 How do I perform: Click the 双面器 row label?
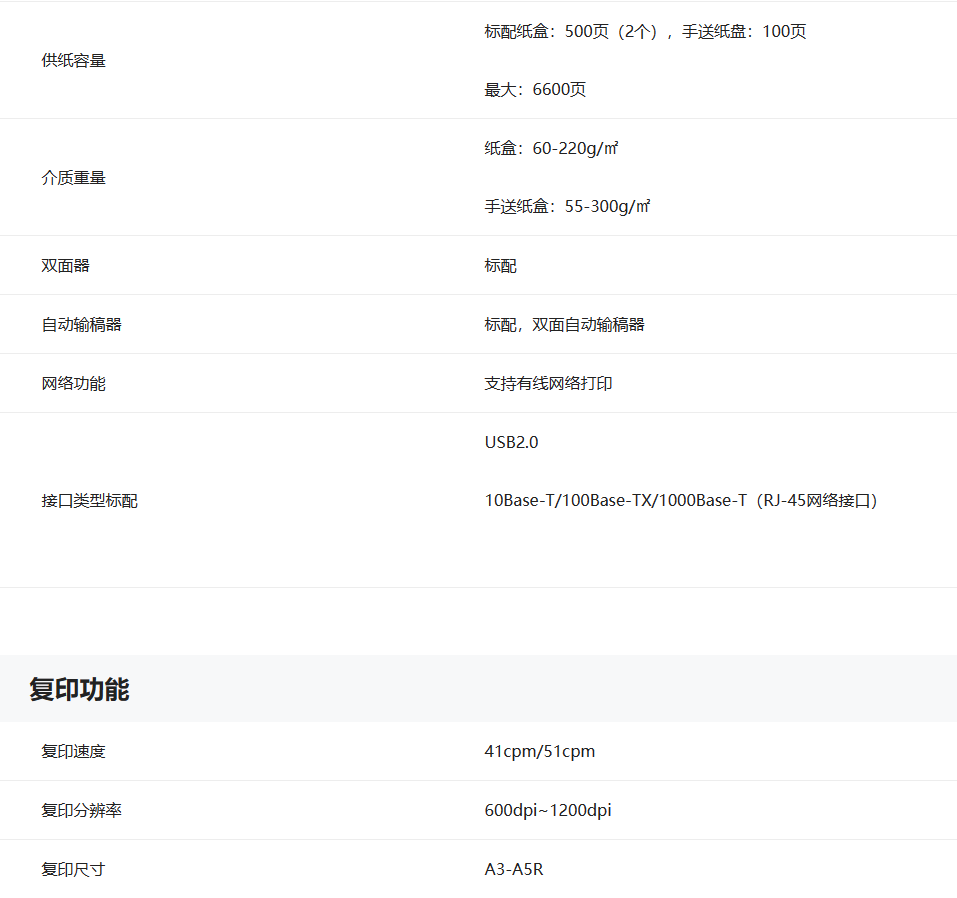pyautogui.click(x=65, y=266)
